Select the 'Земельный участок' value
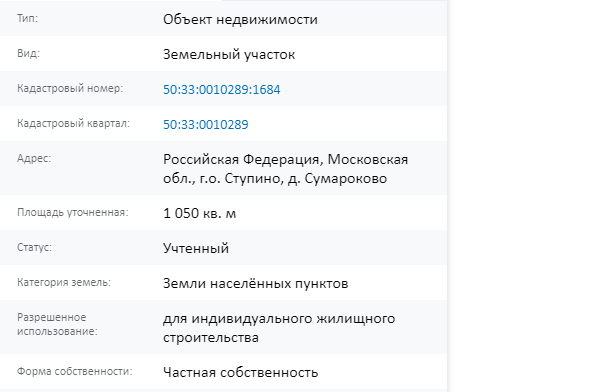The image size is (598, 392). pyautogui.click(x=229, y=55)
